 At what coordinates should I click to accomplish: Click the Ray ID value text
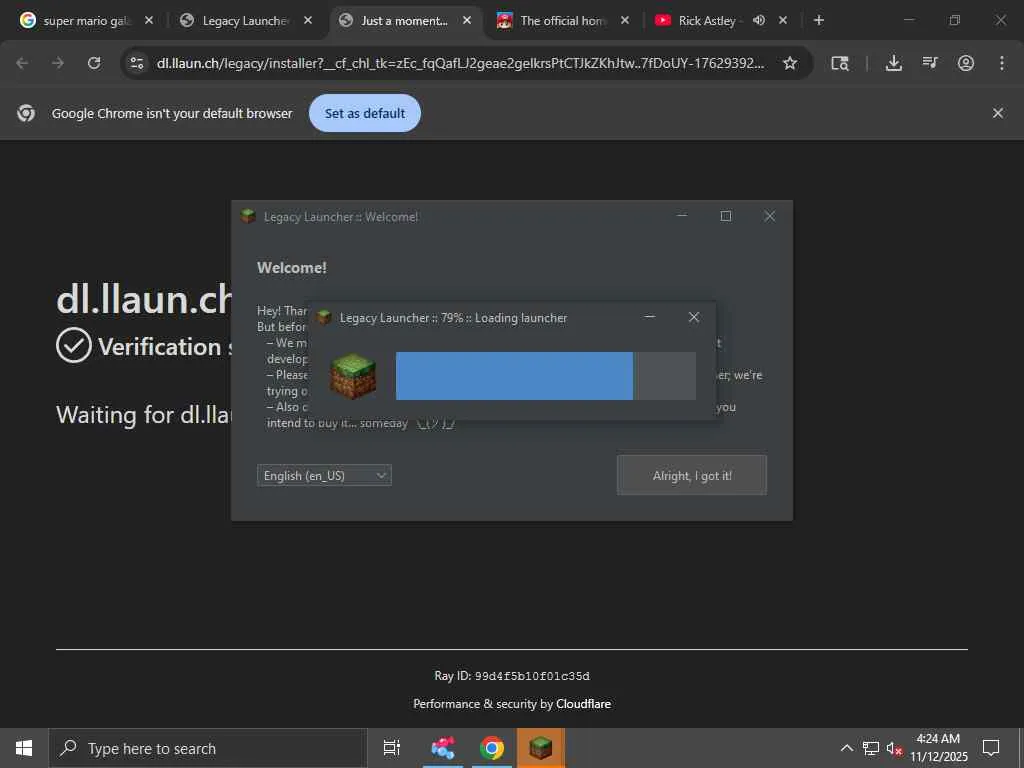[x=532, y=676]
